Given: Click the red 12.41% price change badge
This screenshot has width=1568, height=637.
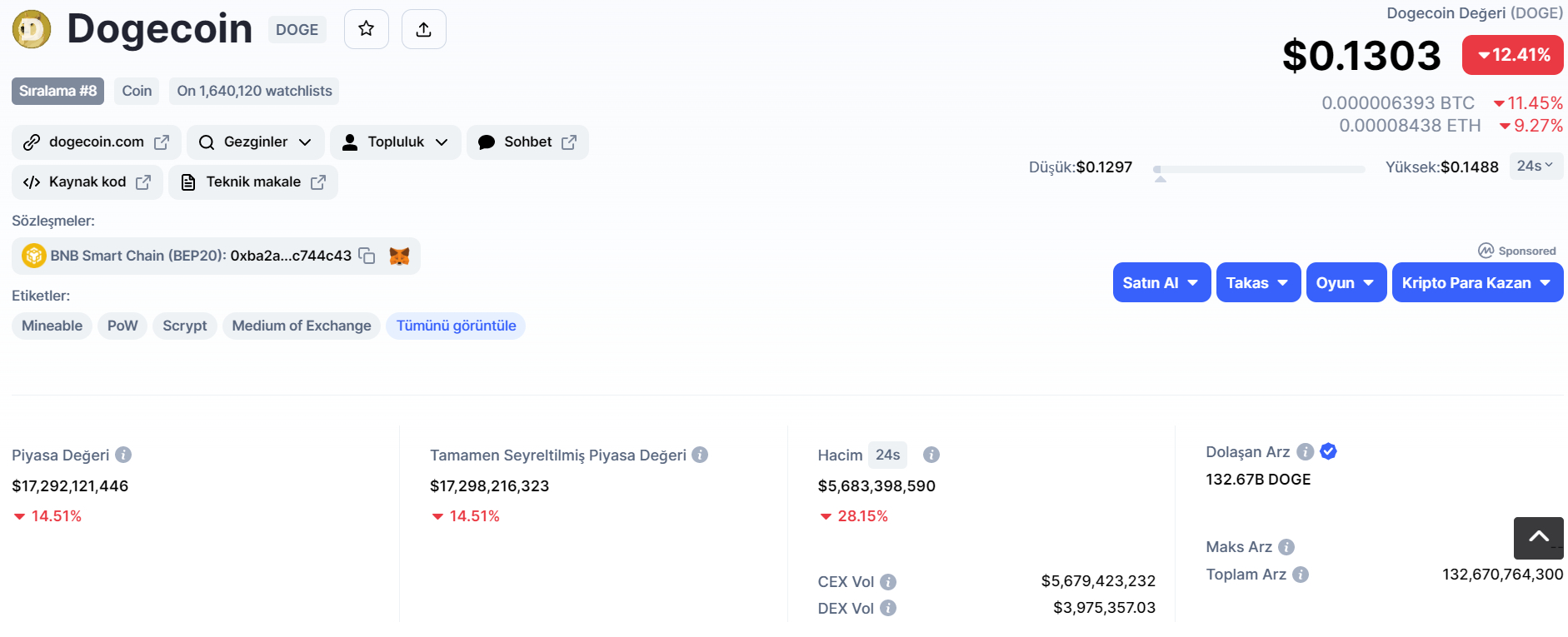Looking at the screenshot, I should coord(1512,55).
